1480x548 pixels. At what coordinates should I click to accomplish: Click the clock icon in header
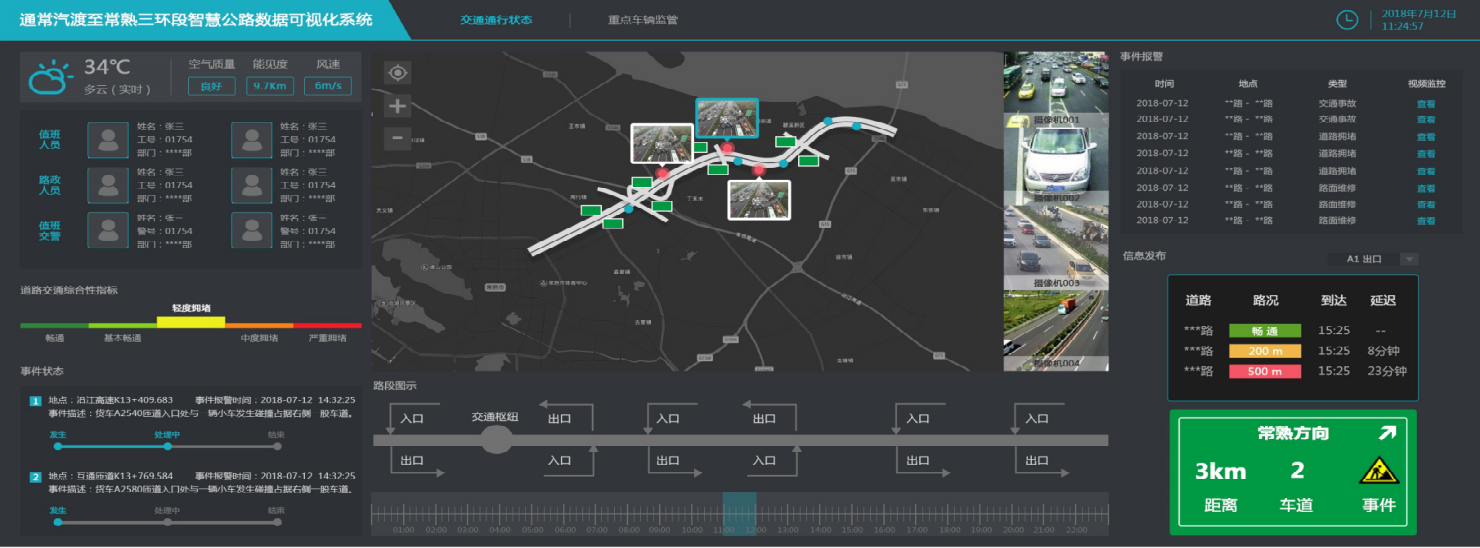[1347, 19]
